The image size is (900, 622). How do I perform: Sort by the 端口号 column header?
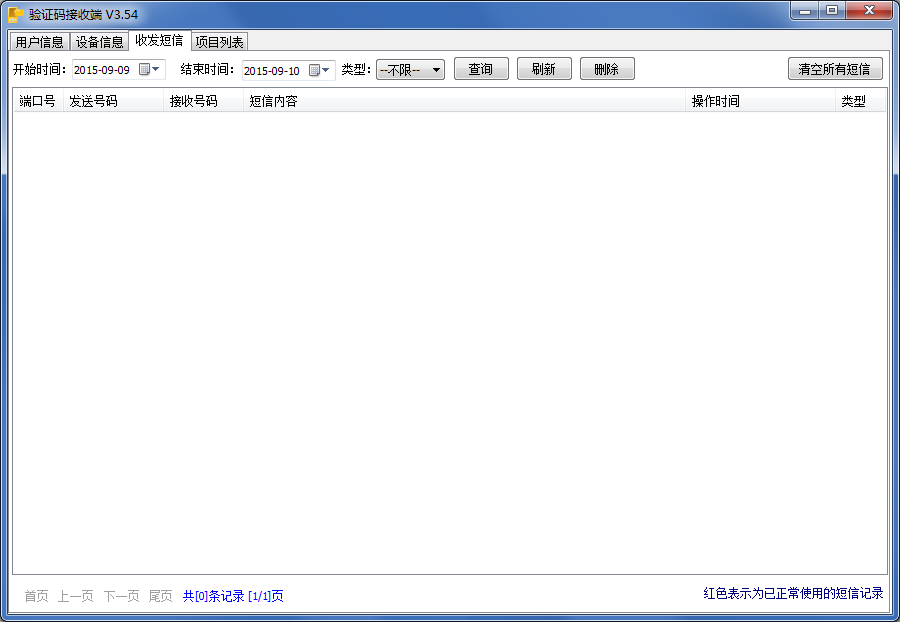coord(37,101)
